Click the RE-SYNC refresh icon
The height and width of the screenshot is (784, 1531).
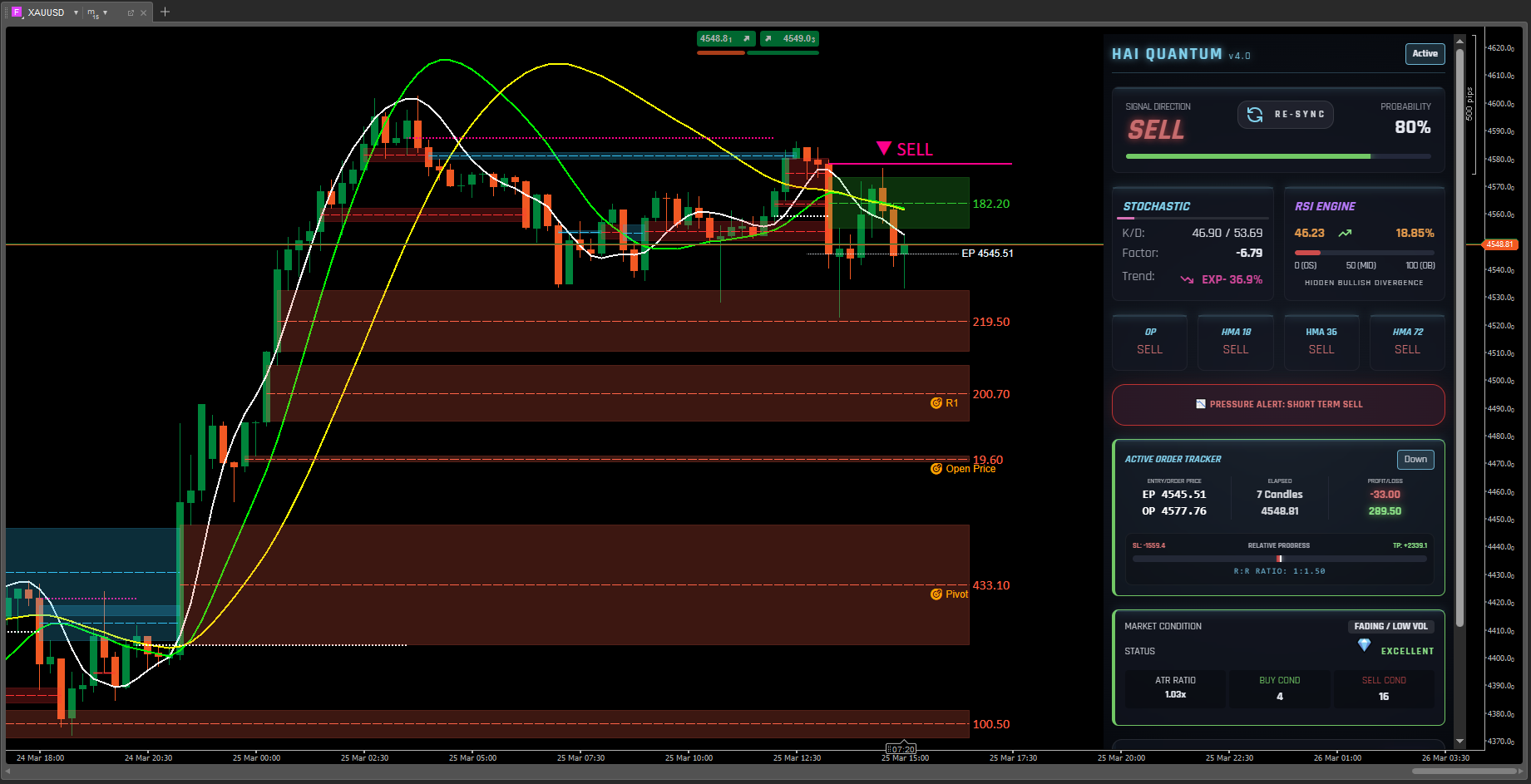tap(1255, 115)
